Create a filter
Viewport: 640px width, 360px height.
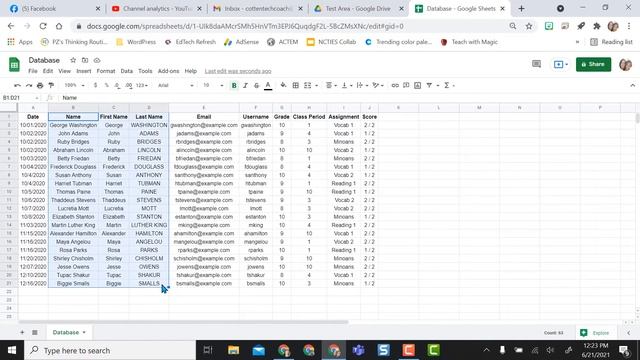click(429, 85)
